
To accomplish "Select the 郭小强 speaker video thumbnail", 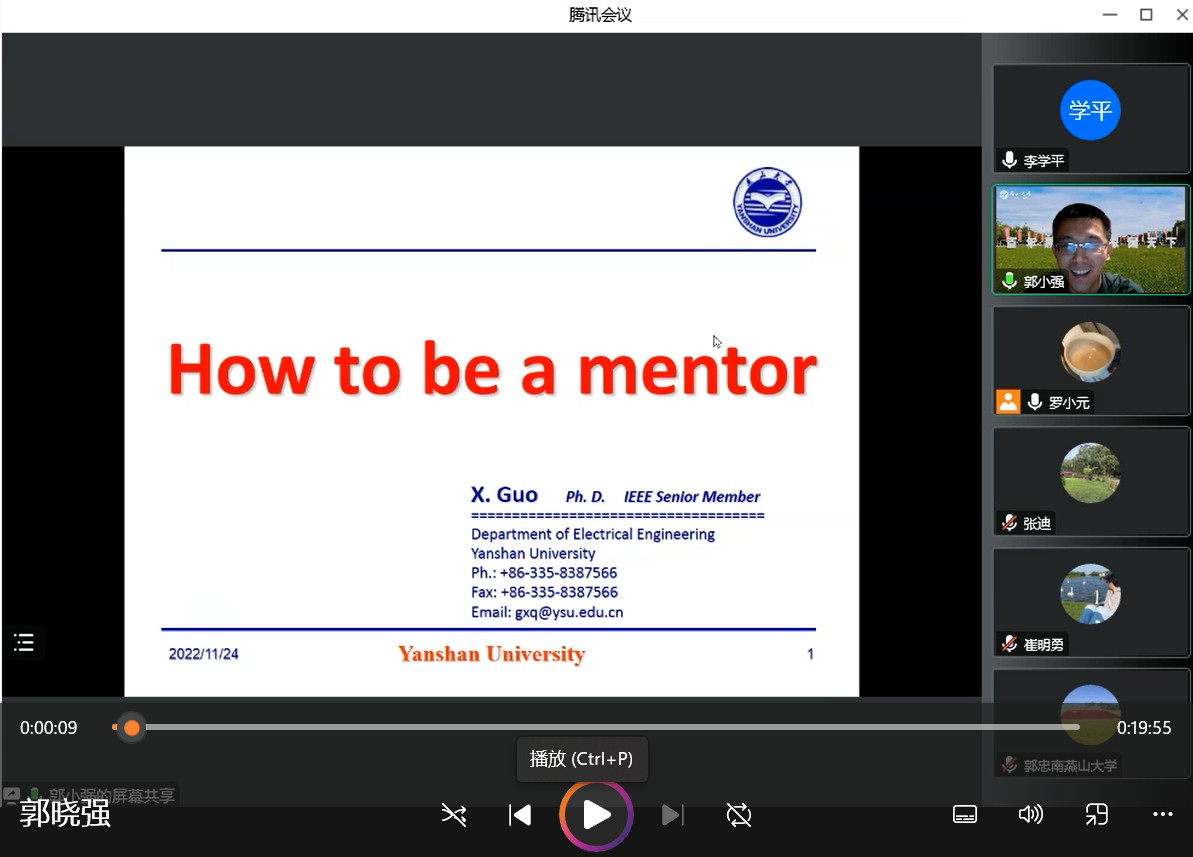I will point(1090,240).
